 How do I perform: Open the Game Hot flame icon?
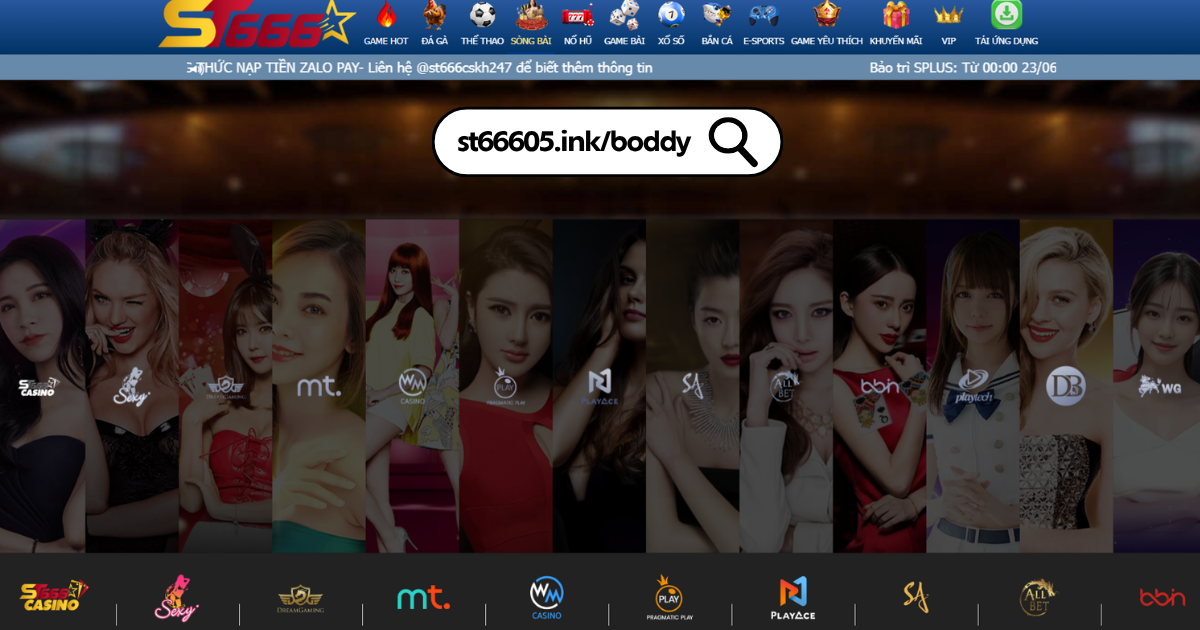pos(386,16)
